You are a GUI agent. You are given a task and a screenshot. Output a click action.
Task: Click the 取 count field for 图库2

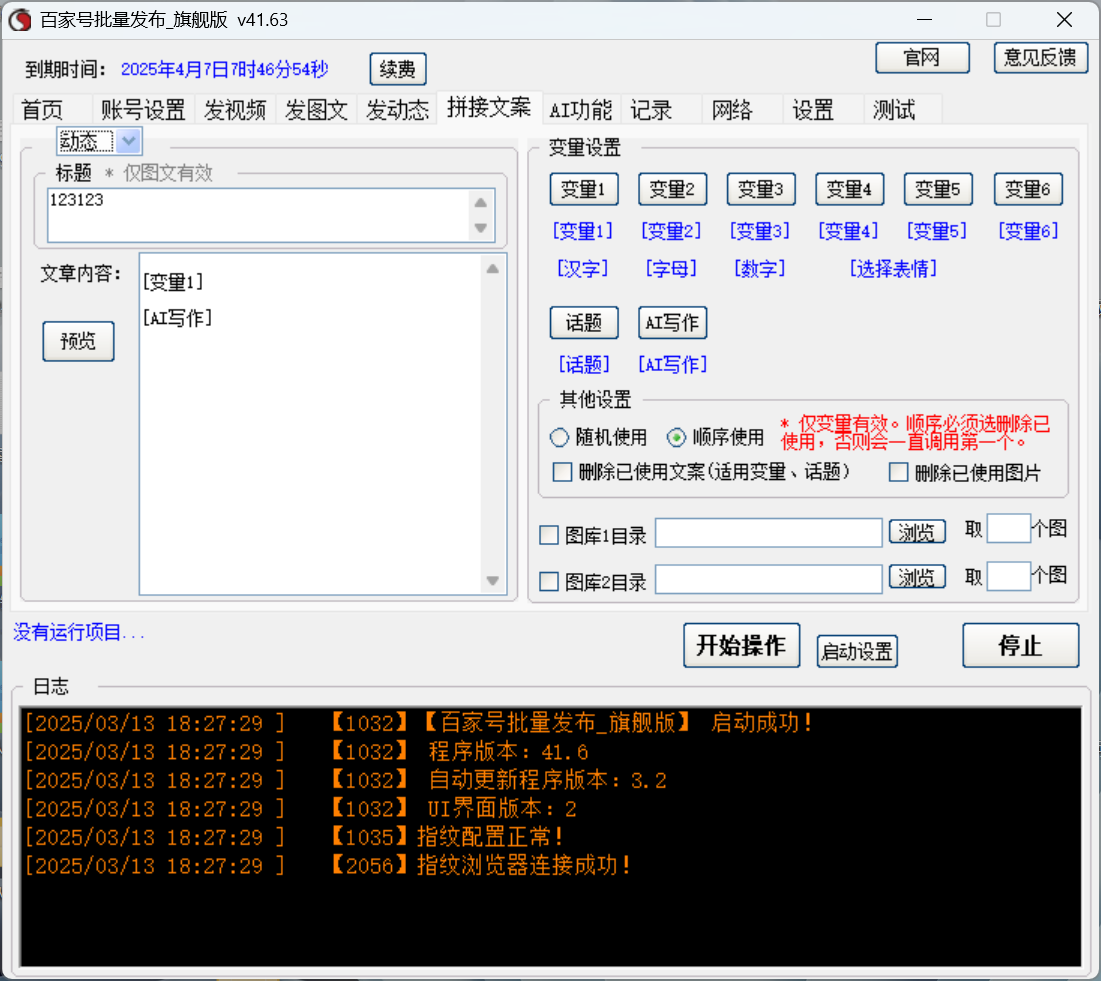pyautogui.click(x=1009, y=576)
